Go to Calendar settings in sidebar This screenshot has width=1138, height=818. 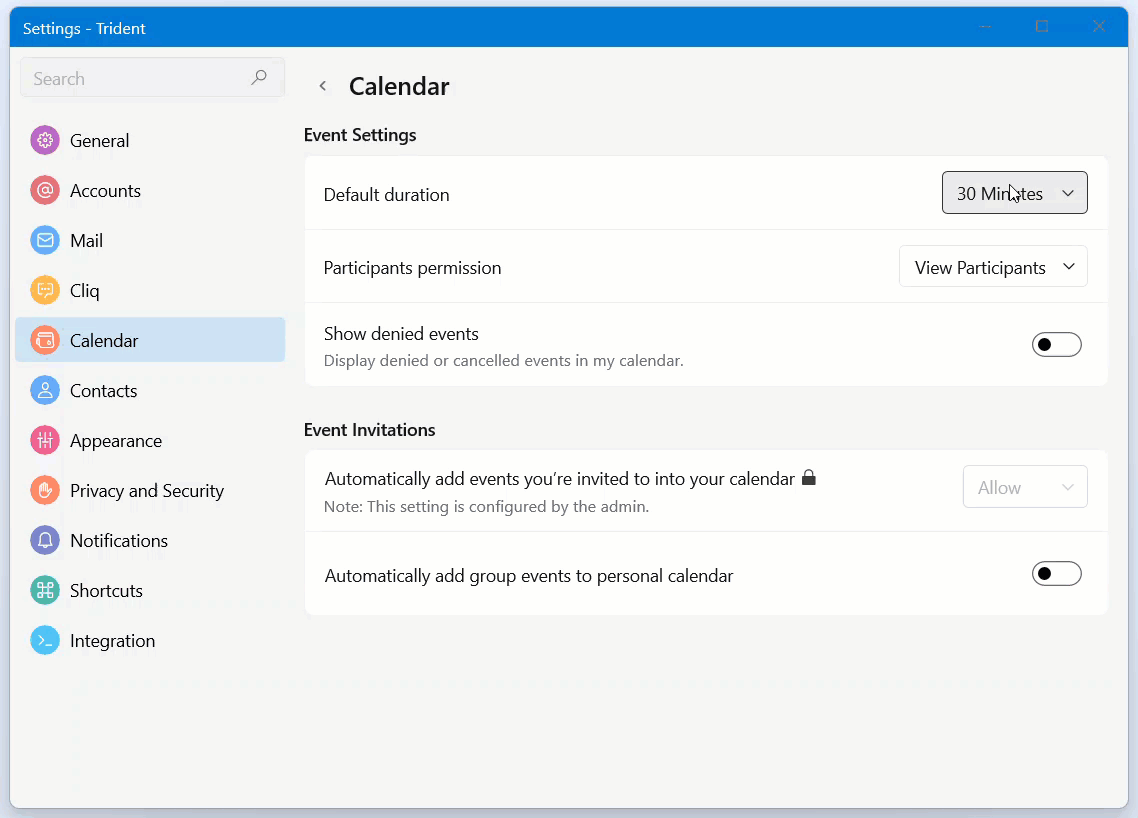point(104,341)
